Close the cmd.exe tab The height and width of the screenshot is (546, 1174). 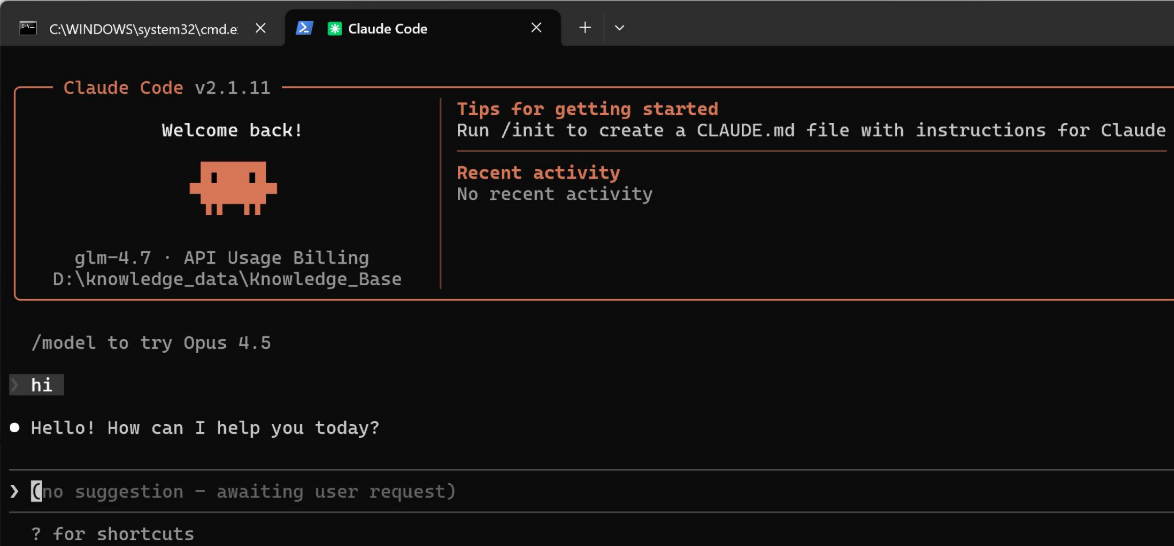coord(261,28)
